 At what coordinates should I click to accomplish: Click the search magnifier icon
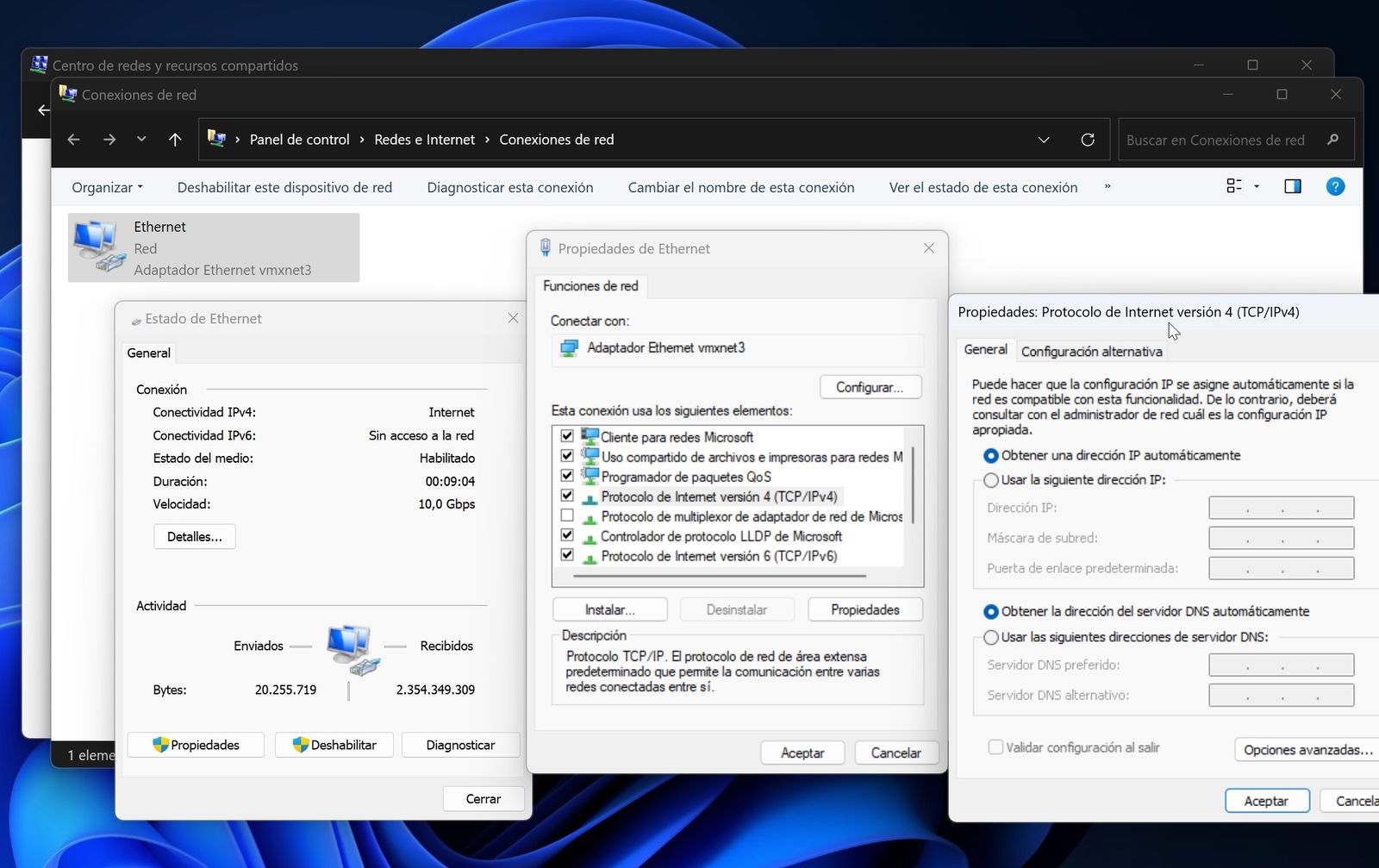click(1333, 140)
